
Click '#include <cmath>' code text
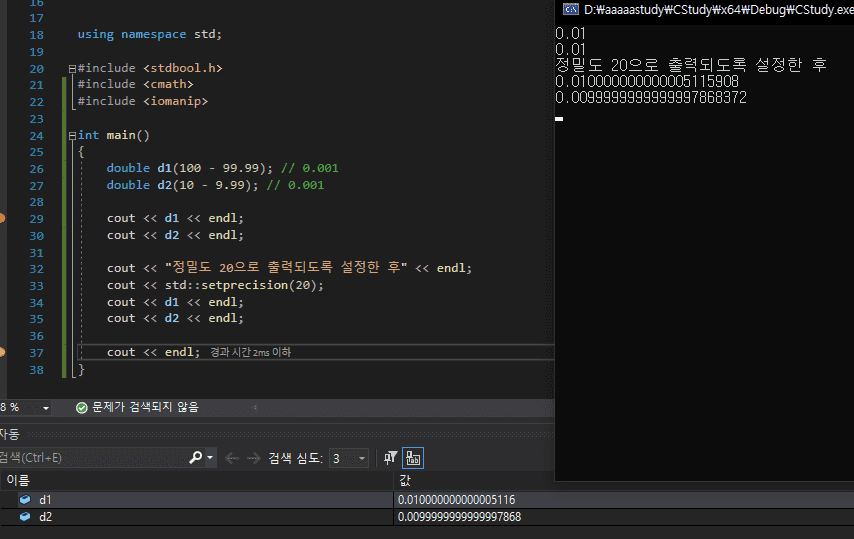click(135, 84)
